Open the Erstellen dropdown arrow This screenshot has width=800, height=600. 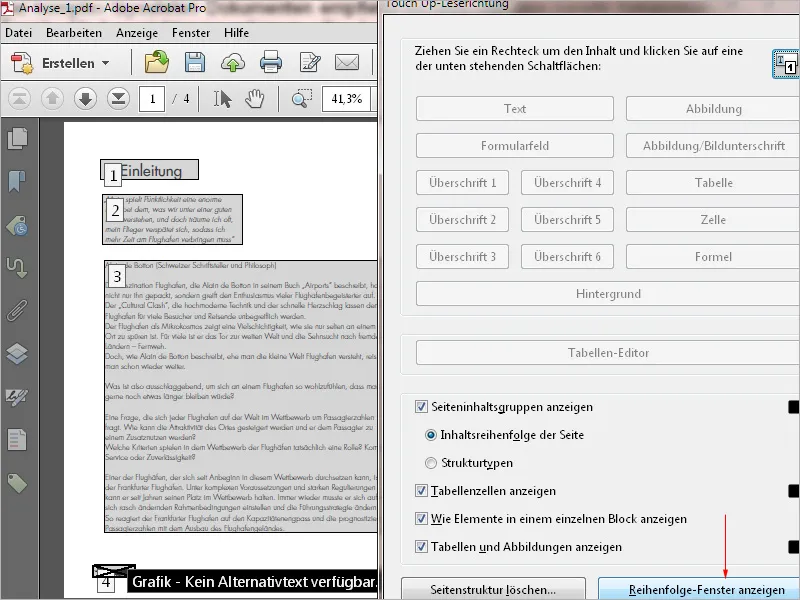coord(106,63)
